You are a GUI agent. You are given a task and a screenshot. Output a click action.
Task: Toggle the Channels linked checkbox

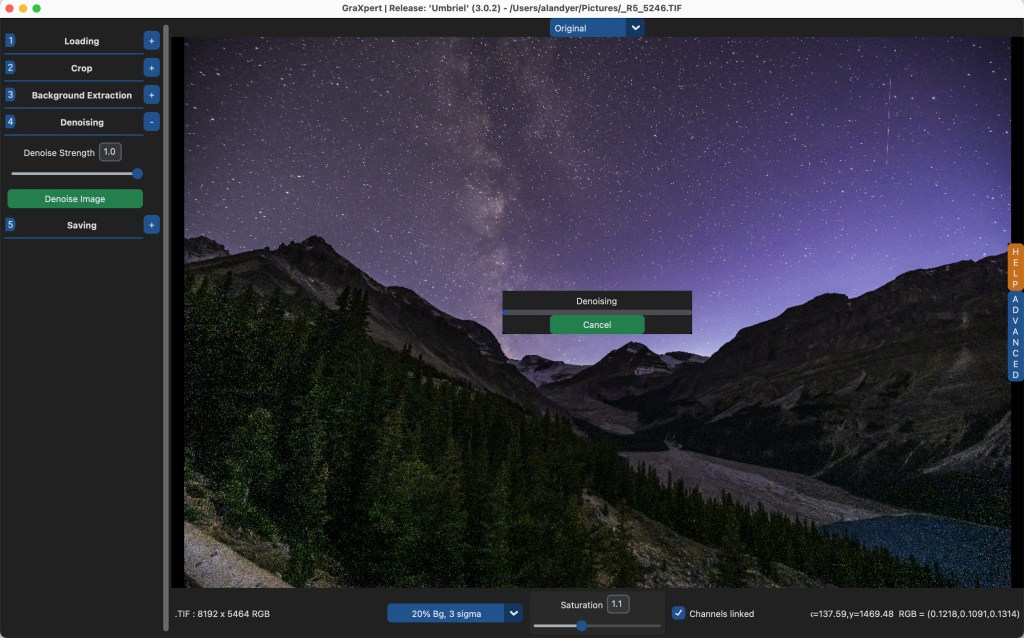[x=678, y=613]
